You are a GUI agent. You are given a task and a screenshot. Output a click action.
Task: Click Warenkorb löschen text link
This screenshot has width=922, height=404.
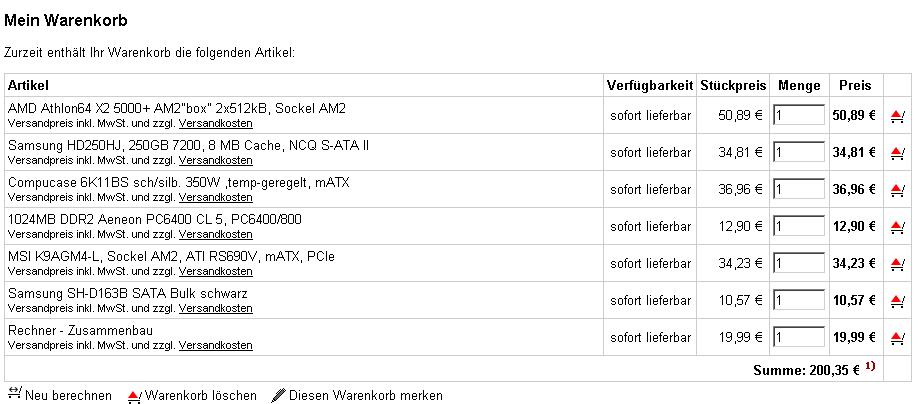(x=200, y=395)
